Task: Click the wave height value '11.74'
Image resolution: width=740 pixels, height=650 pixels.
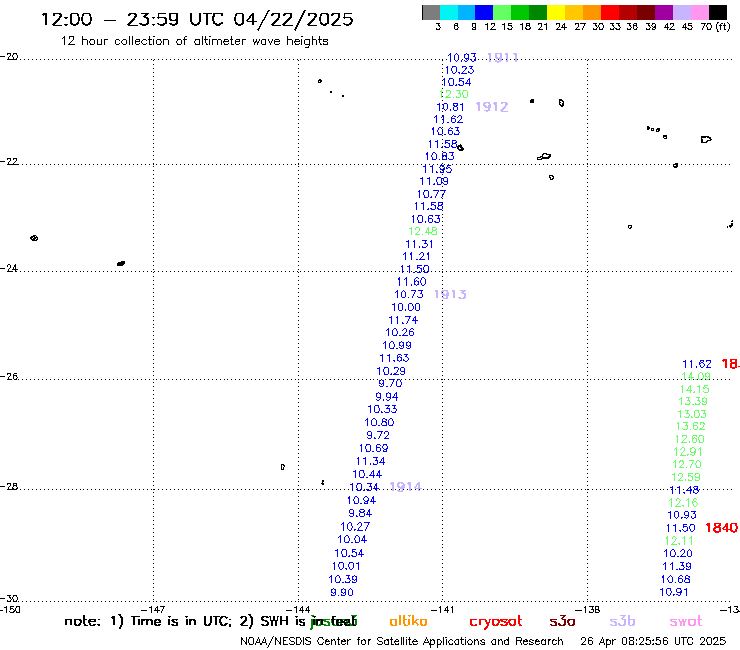Action: [403, 320]
